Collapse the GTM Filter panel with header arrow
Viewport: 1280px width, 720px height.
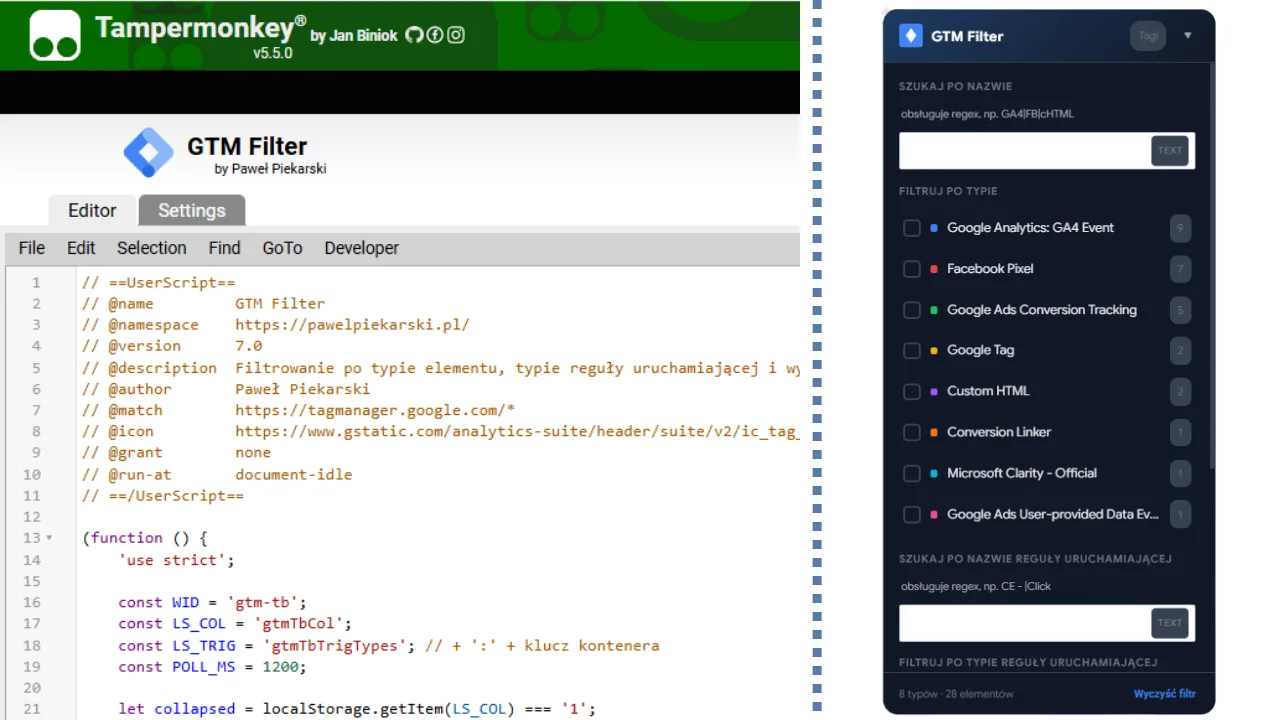coord(1188,36)
